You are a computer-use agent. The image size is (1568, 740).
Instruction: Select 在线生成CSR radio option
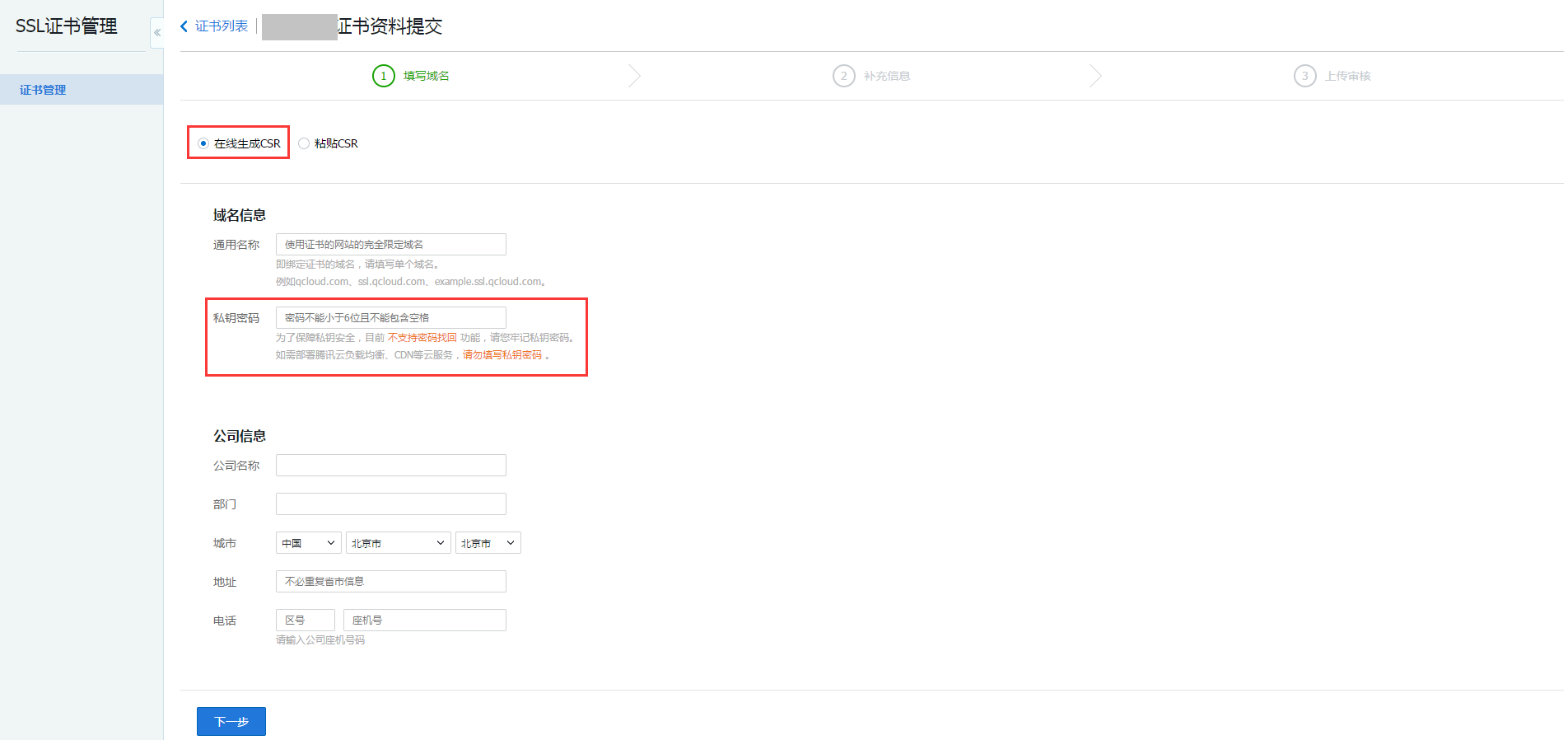(203, 143)
